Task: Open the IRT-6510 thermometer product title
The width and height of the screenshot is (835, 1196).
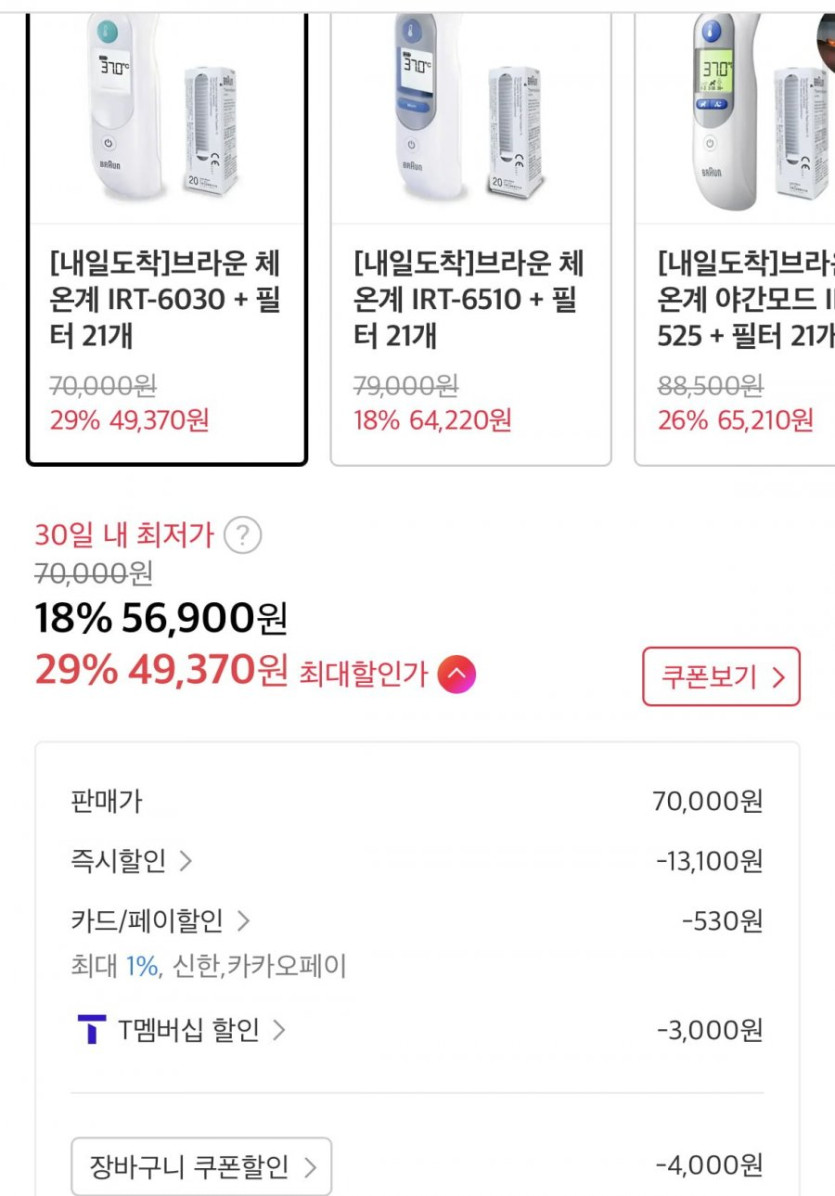Action: tap(468, 300)
